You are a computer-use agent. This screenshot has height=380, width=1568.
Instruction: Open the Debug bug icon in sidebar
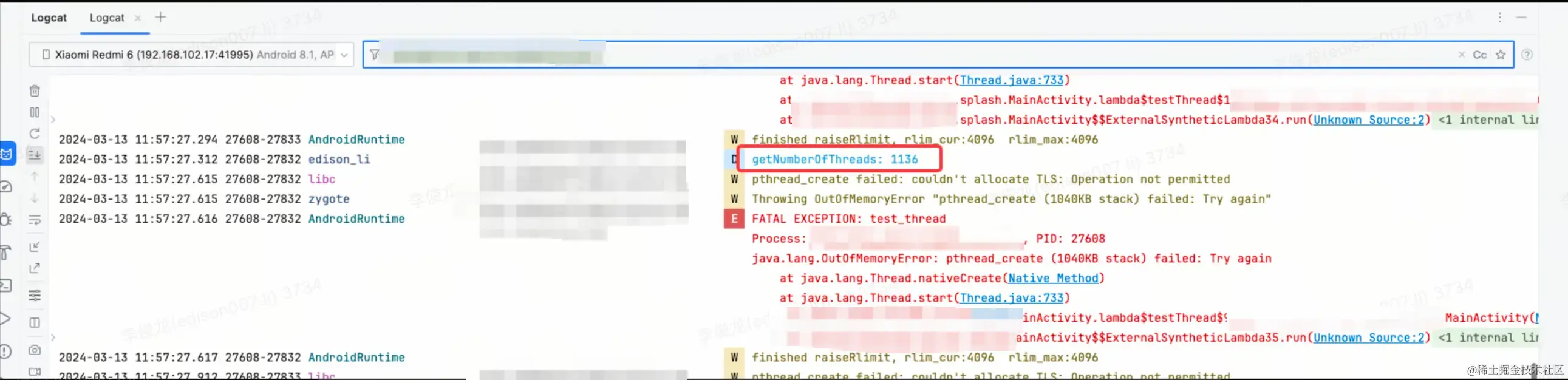coord(6,220)
